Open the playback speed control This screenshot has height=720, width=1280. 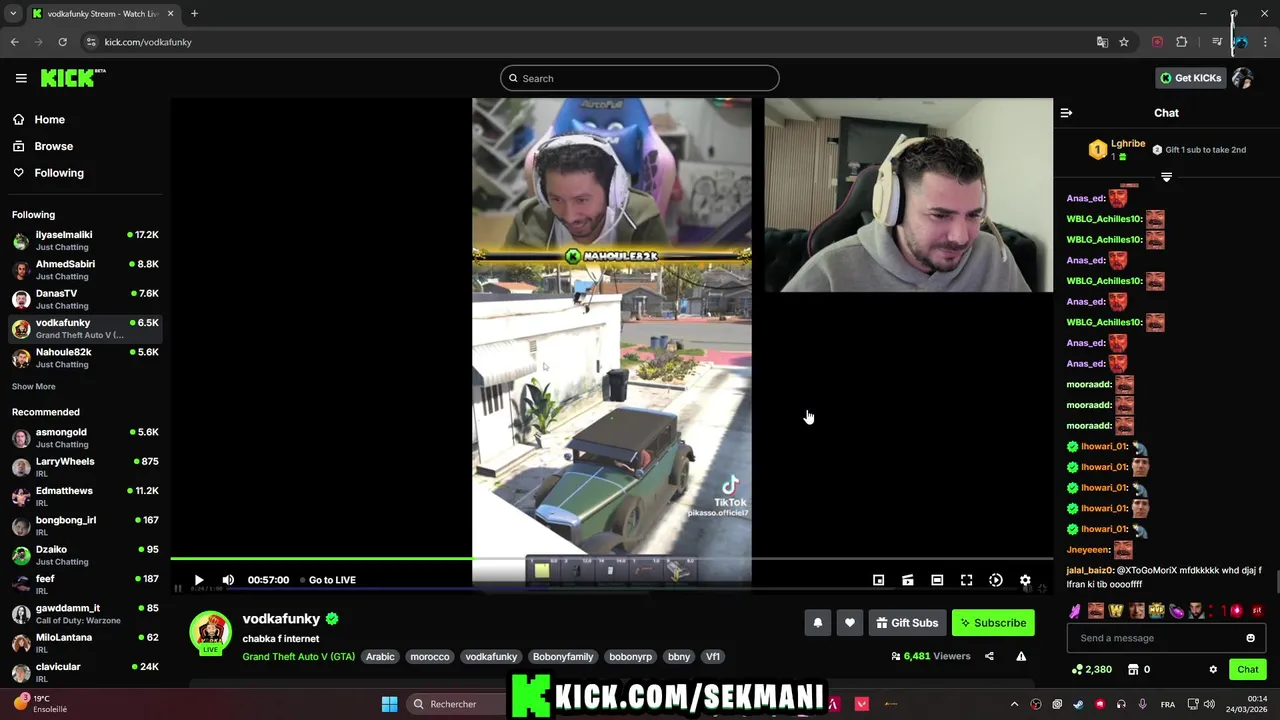(x=996, y=580)
